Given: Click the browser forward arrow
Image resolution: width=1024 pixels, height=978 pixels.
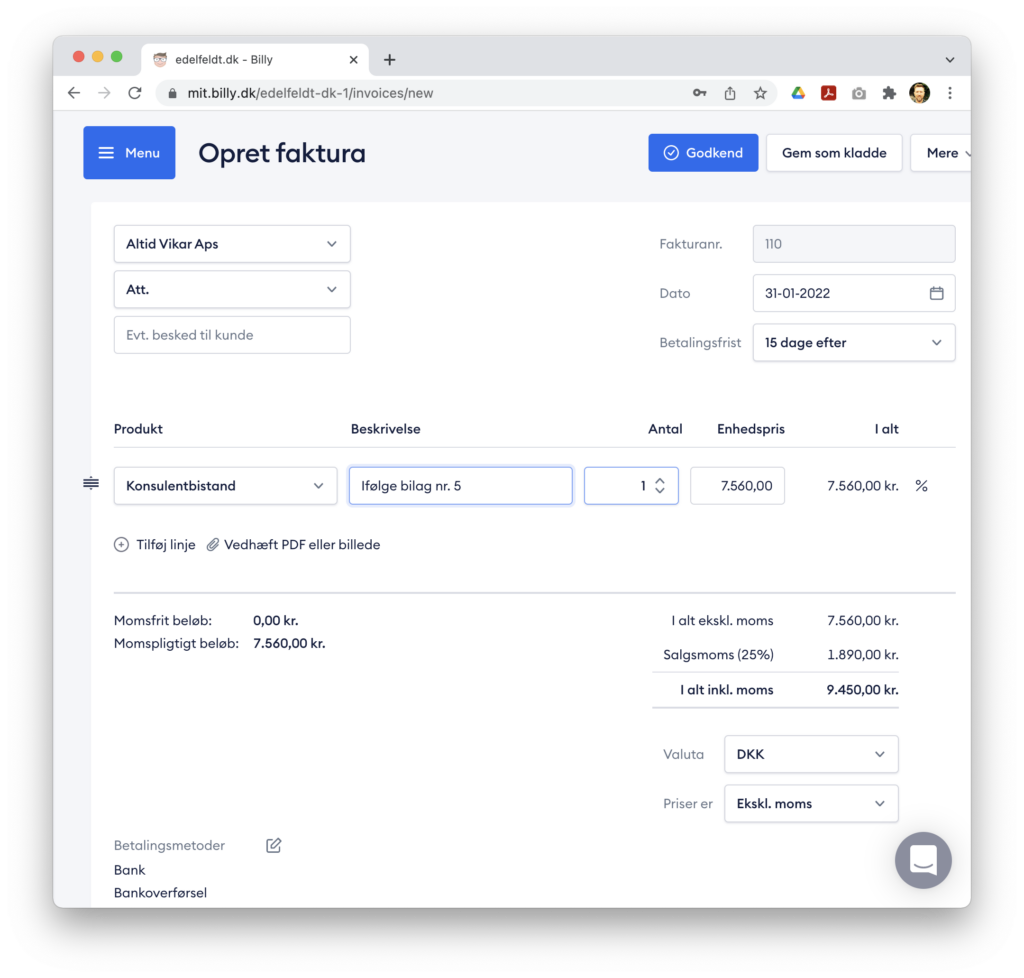Looking at the screenshot, I should click(104, 93).
